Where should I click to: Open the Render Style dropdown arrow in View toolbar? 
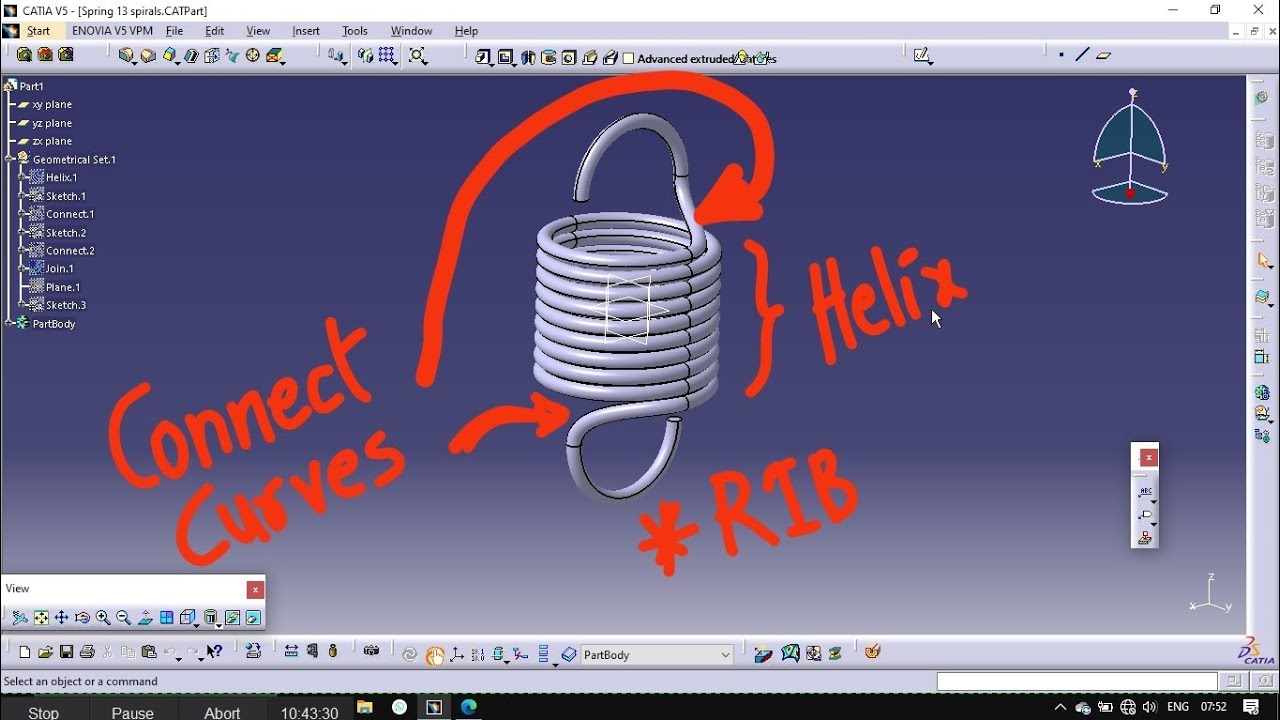pyautogui.click(x=219, y=624)
